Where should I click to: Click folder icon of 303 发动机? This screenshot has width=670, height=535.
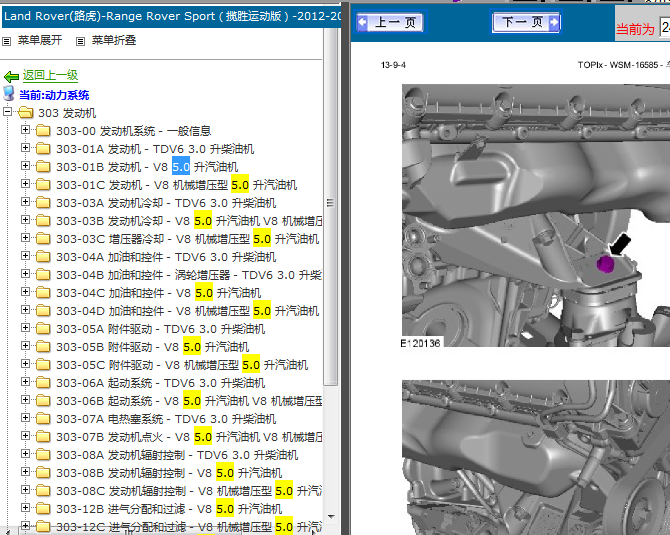[26, 113]
